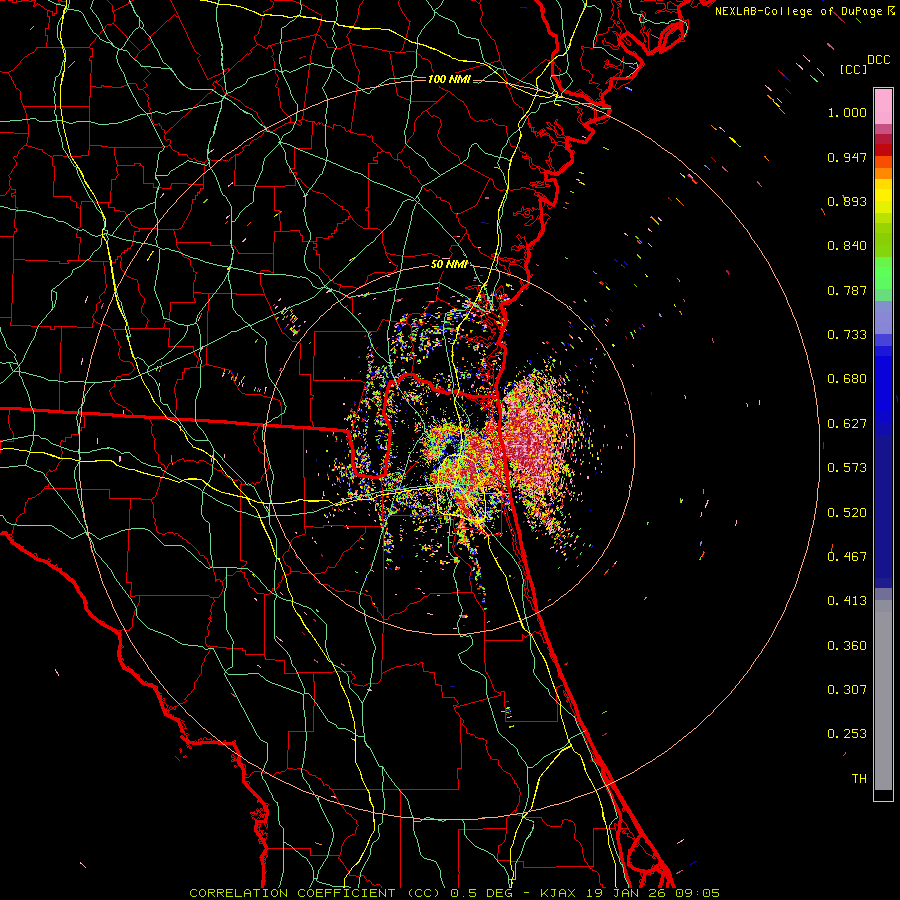900x900 pixels.
Task: Click the 1.000 value on color scale
Action: tap(847, 112)
